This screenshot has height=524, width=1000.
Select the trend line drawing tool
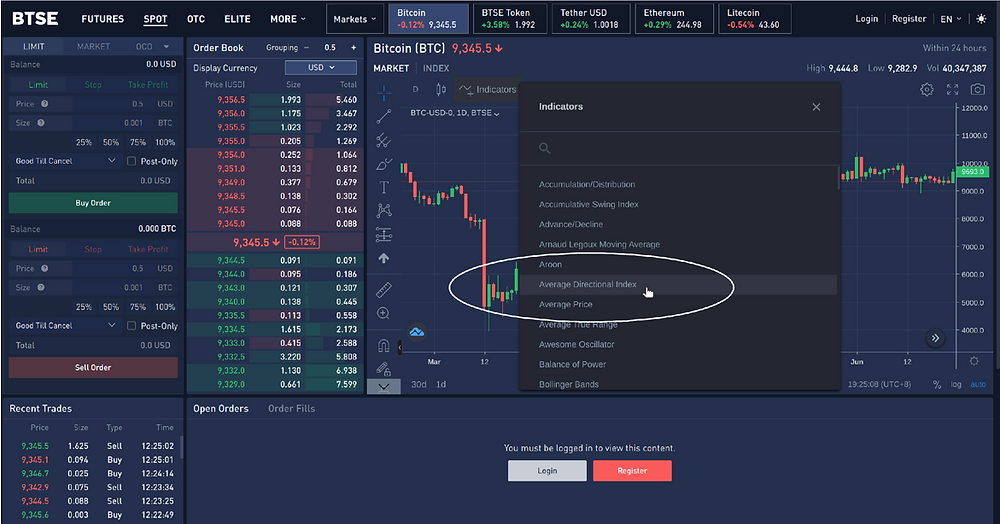[x=384, y=117]
